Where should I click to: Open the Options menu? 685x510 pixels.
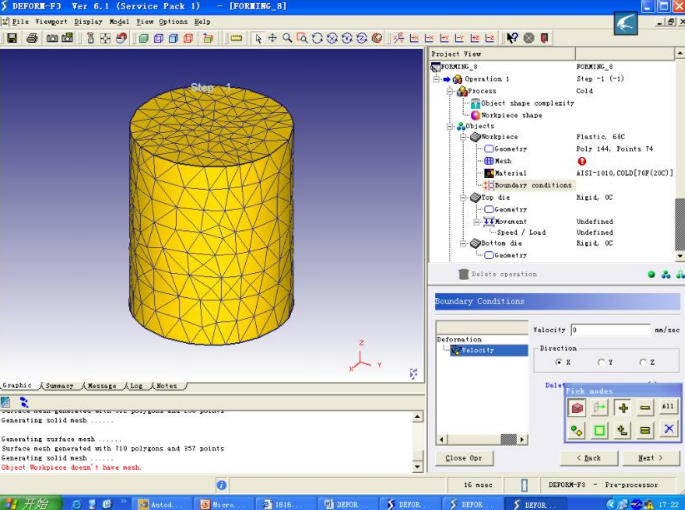coord(173,22)
